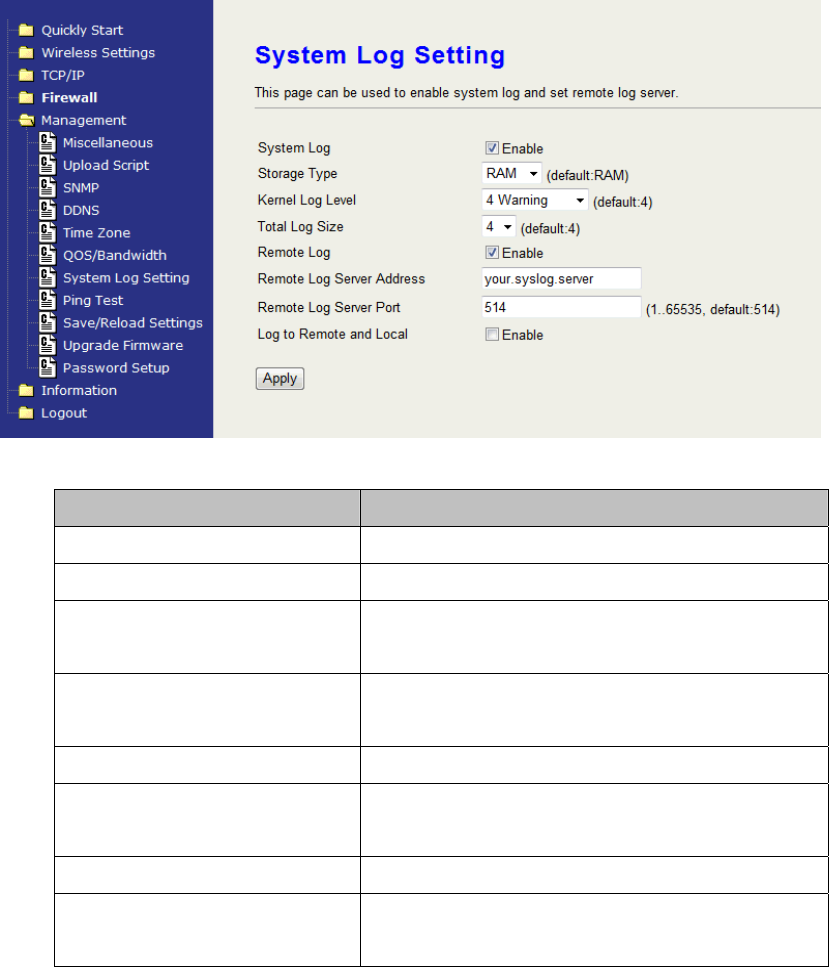
Task: Click the Upgrade Firmware page icon
Action: [x=47, y=345]
